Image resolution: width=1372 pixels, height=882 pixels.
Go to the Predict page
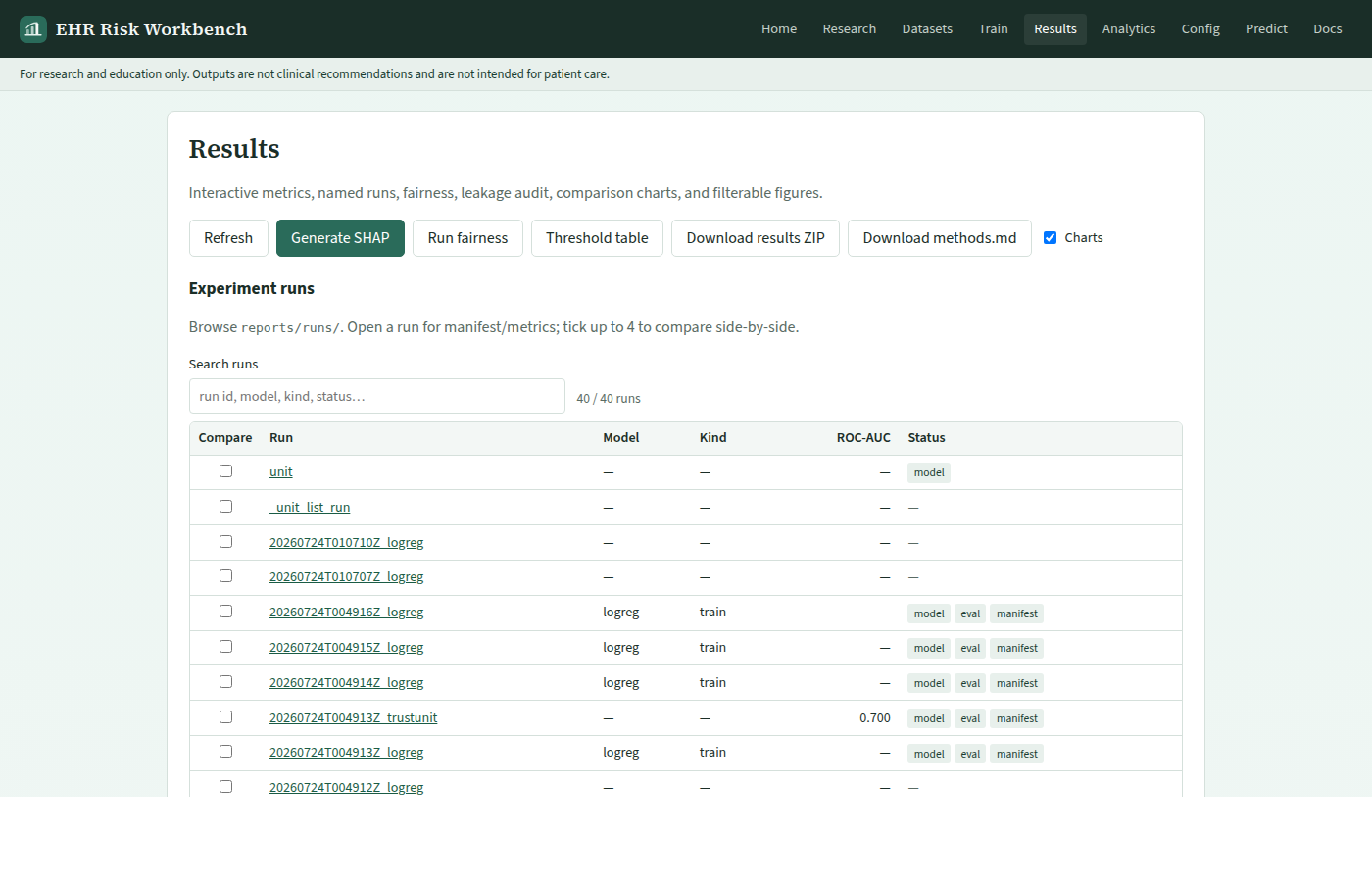coord(1266,29)
